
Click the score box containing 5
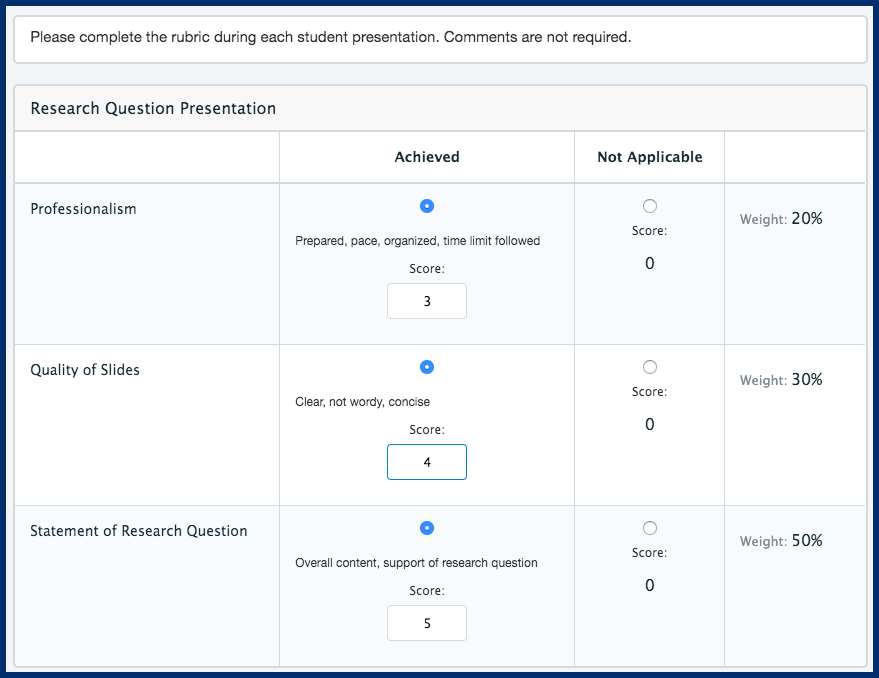(427, 623)
